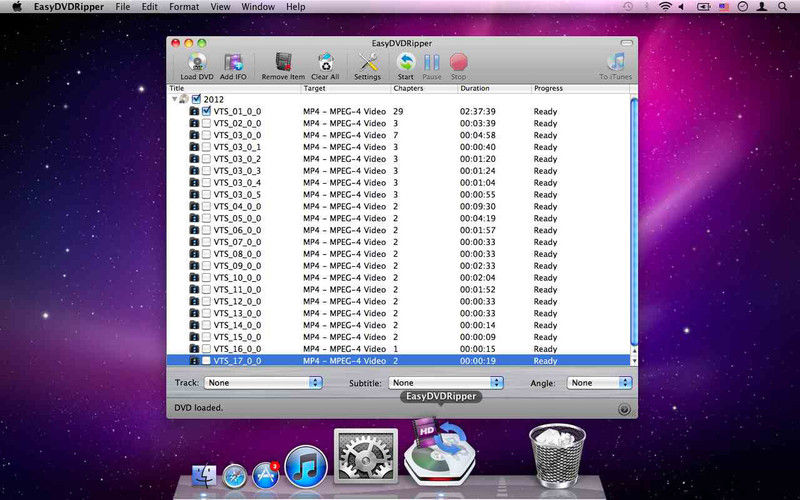The width and height of the screenshot is (800, 500).
Task: Click the red Stop toolbar icon
Action: point(458,63)
